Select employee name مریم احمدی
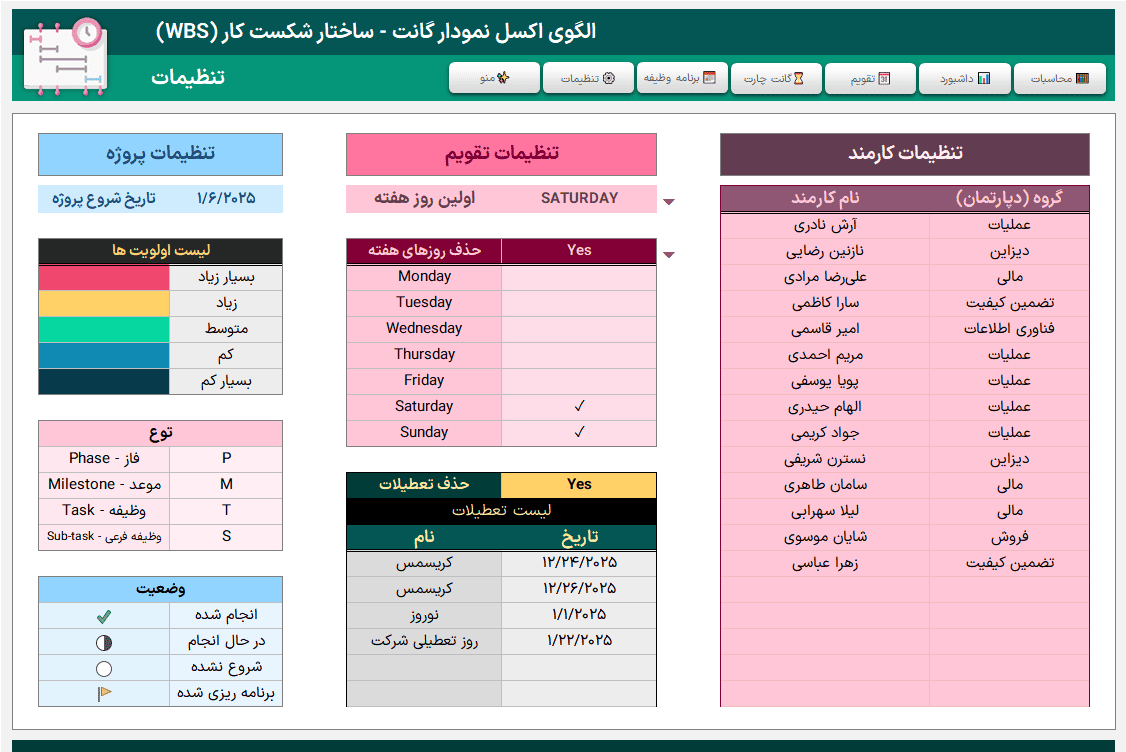 click(x=825, y=354)
